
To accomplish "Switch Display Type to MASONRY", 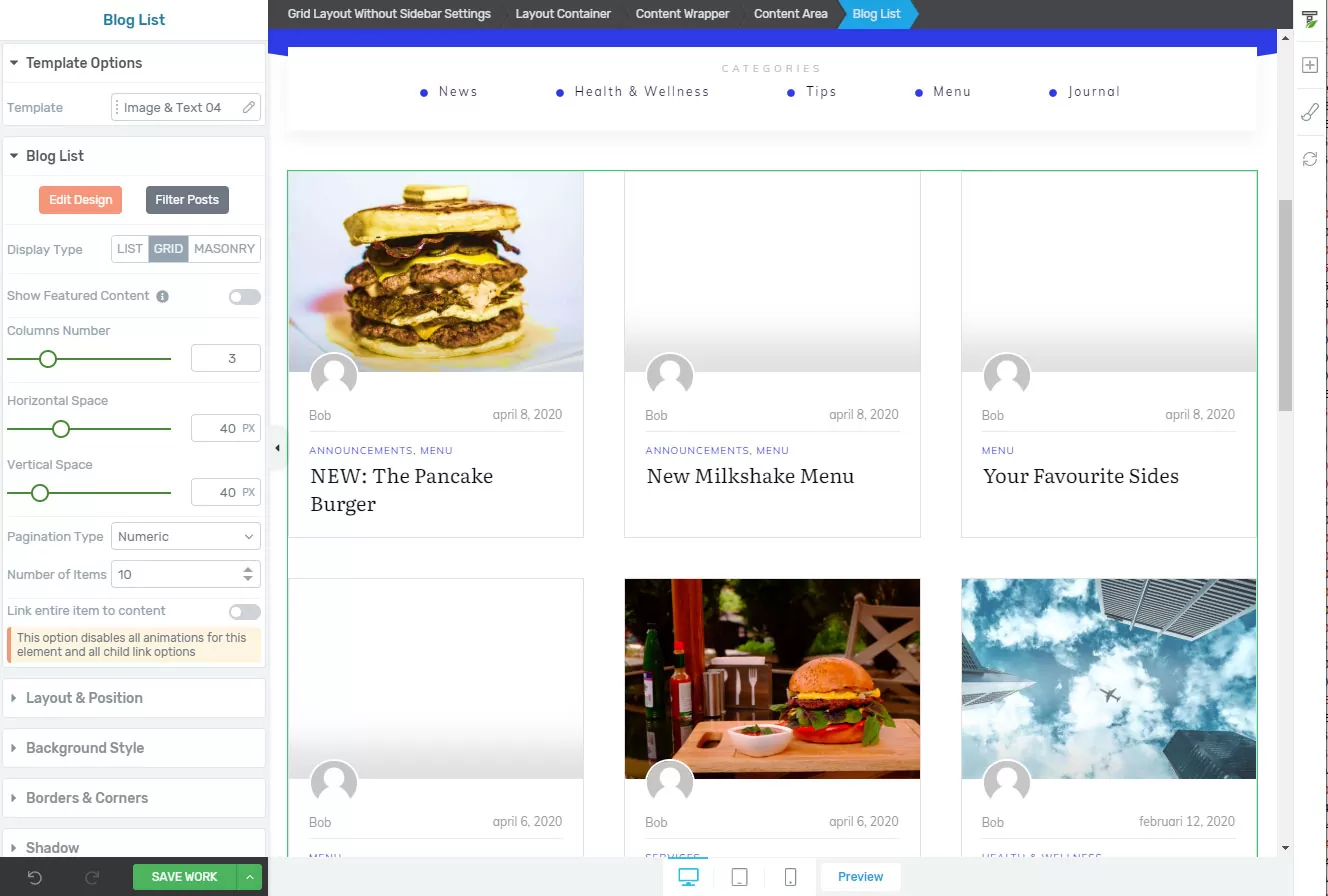I will click(x=224, y=248).
